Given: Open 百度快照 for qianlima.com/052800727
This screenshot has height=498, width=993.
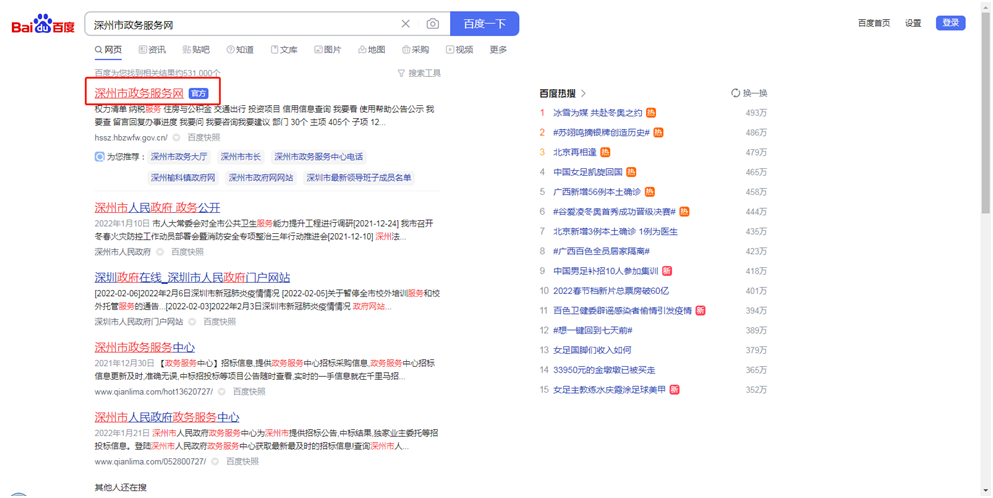Looking at the screenshot, I should [243, 461].
